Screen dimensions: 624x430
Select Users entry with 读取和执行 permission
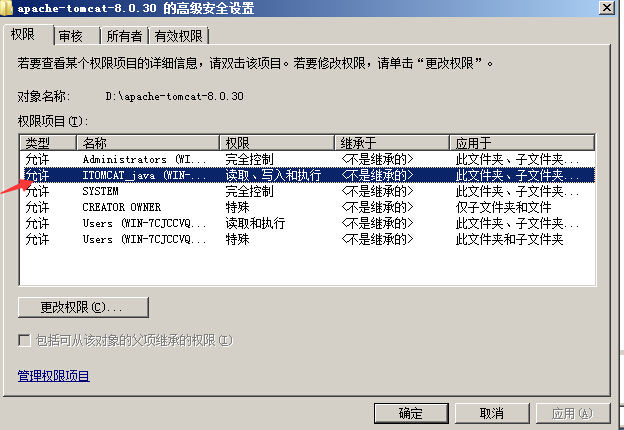[x=307, y=223]
